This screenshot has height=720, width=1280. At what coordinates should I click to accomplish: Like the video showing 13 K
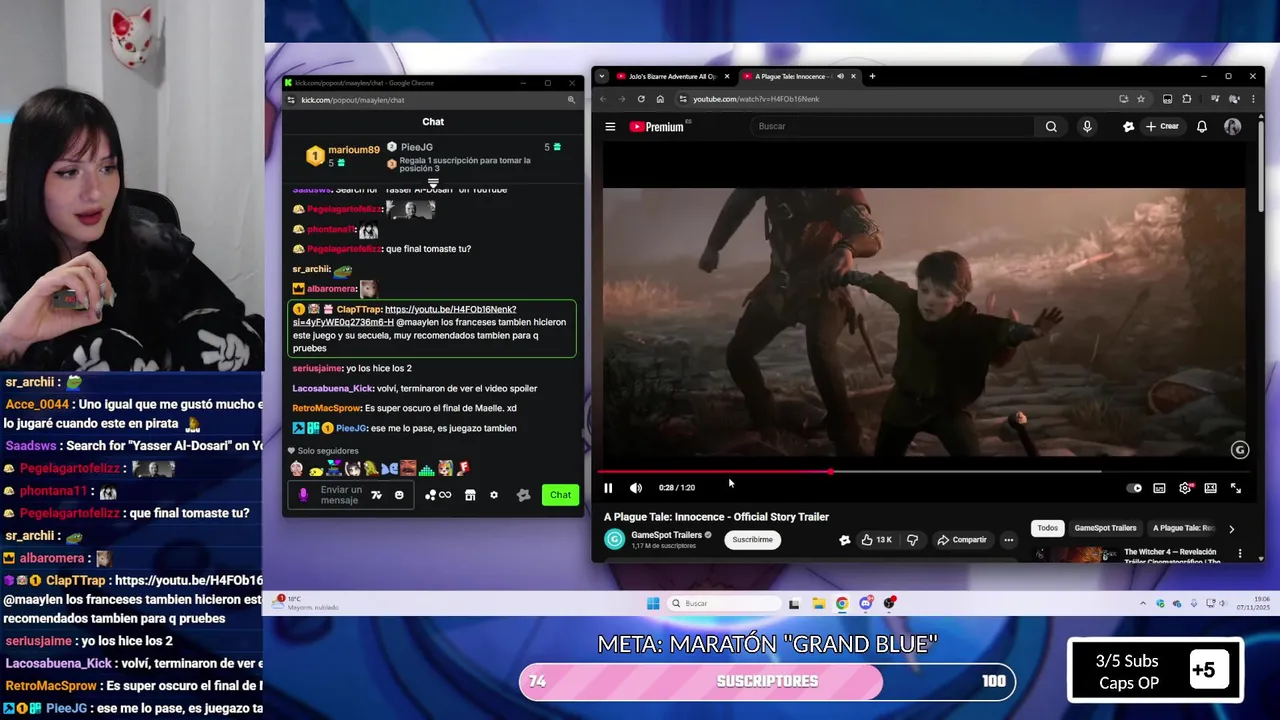click(x=876, y=540)
